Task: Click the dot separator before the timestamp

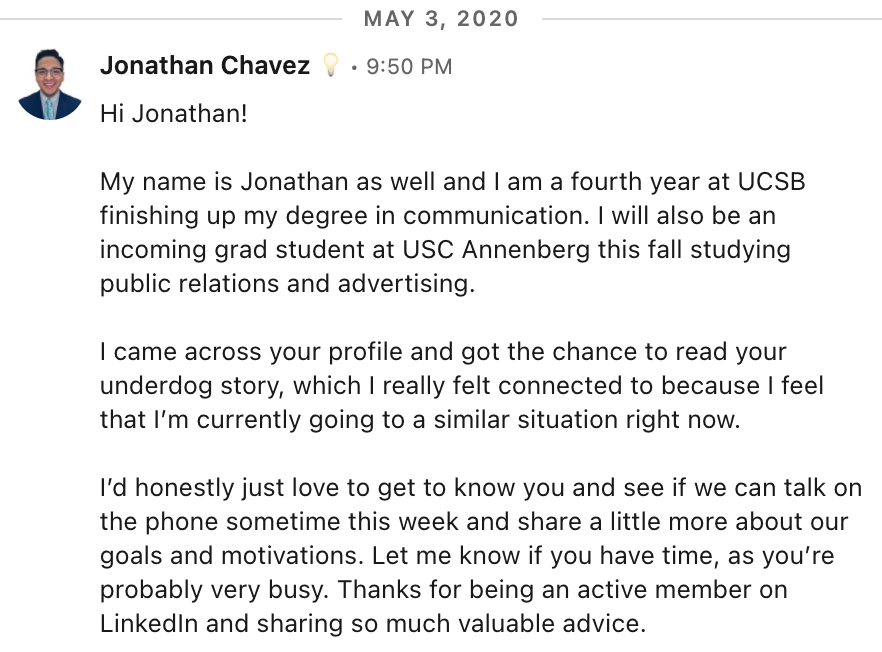Action: [354, 67]
